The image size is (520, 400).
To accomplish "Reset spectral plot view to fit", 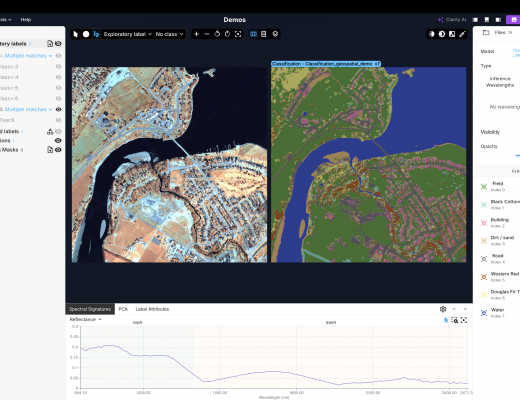I will pos(464,320).
